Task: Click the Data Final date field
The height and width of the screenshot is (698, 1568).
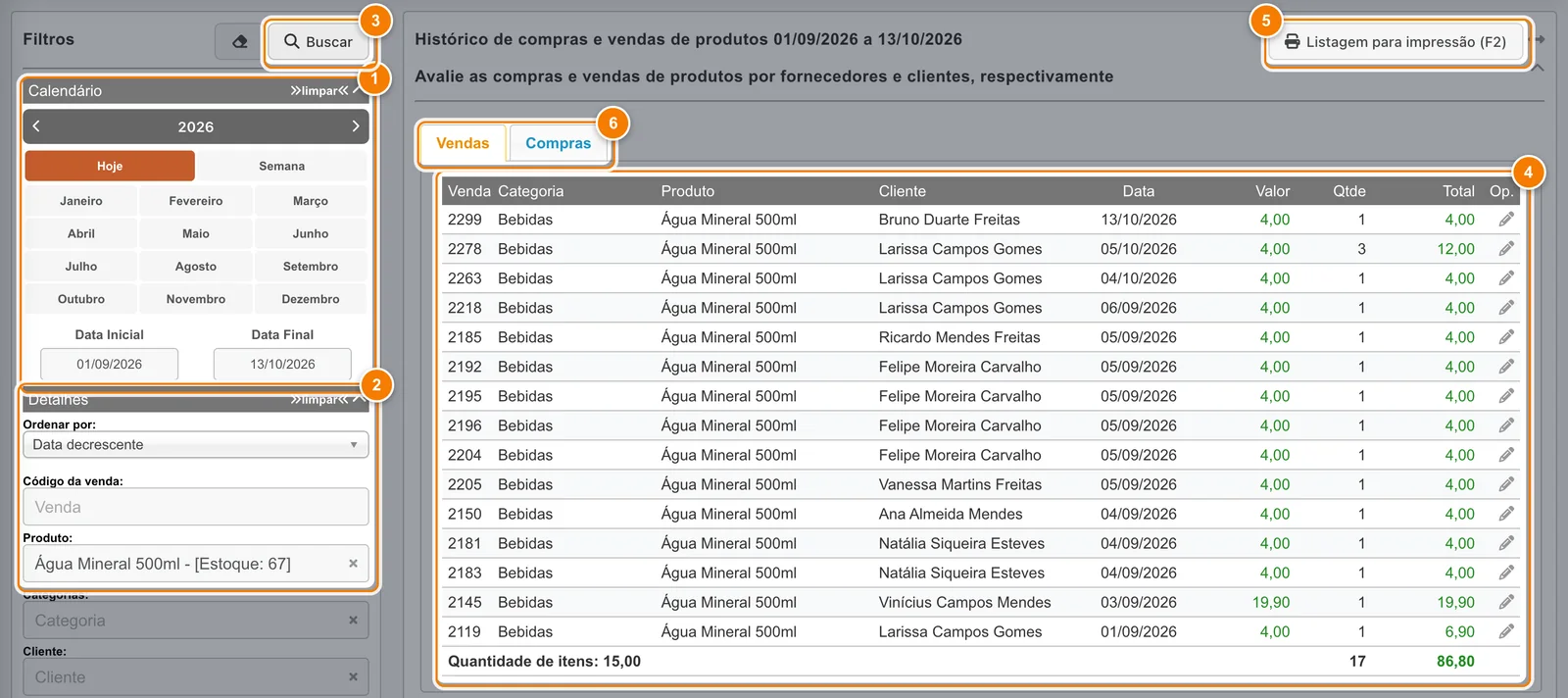Action: click(x=282, y=364)
